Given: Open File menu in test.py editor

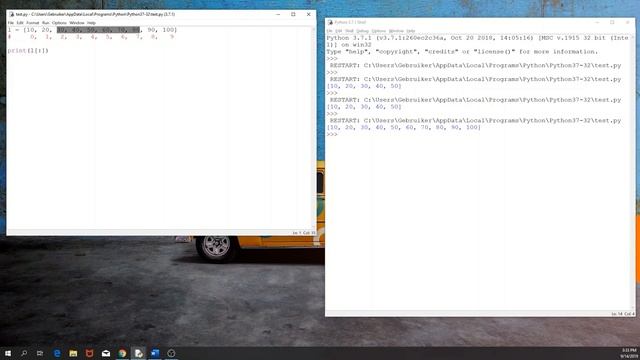Looking at the screenshot, I should (x=11, y=23).
